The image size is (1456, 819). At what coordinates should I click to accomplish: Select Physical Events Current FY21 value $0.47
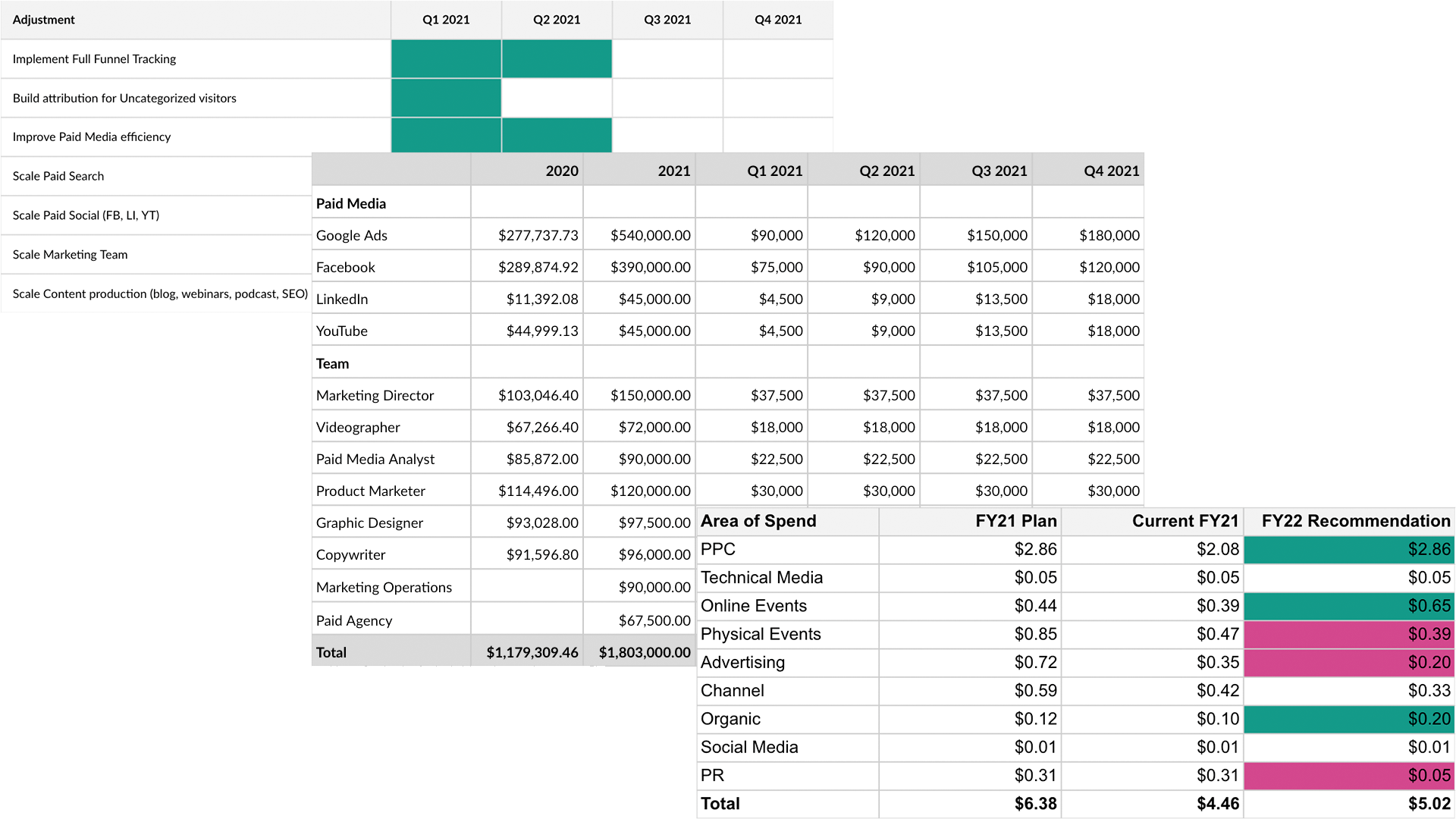coord(1218,634)
